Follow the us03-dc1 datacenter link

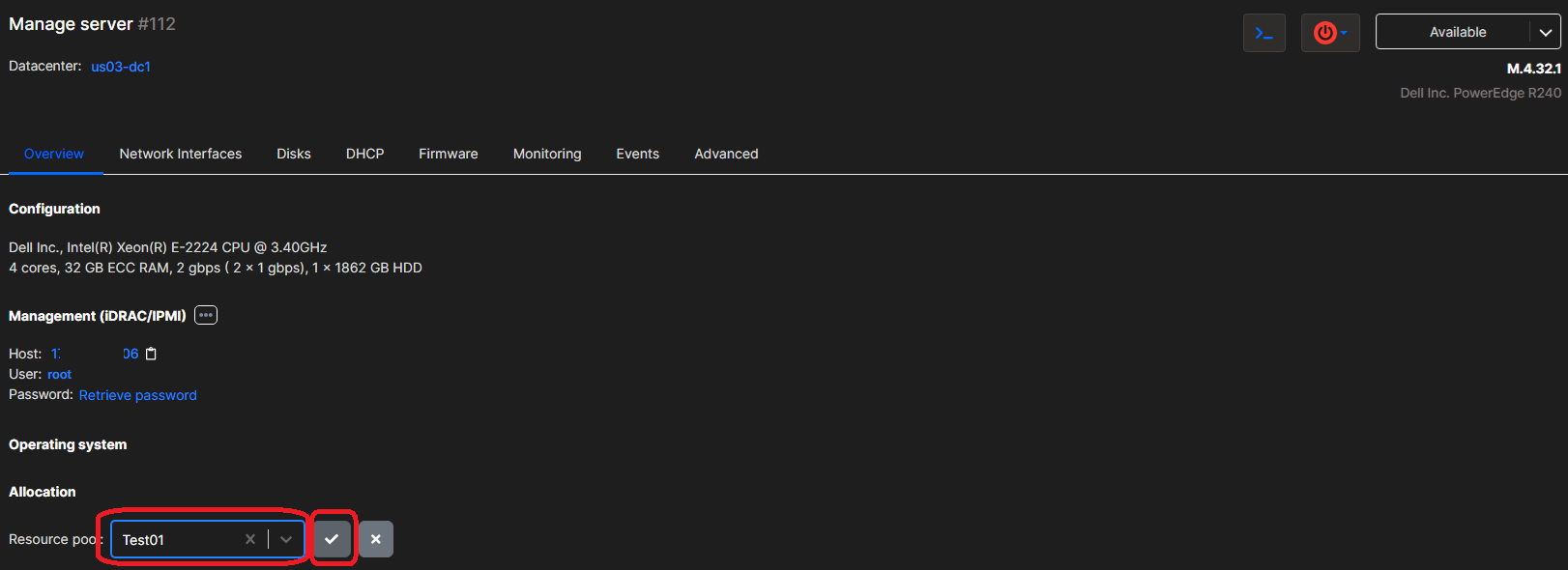[x=121, y=67]
